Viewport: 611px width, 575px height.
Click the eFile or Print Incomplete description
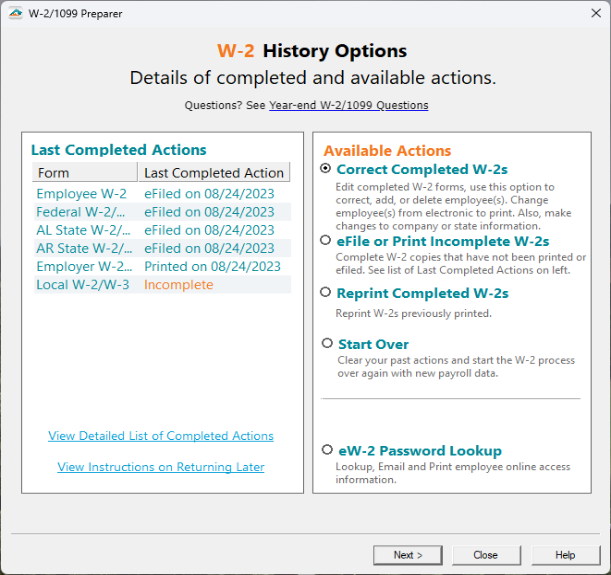click(x=461, y=264)
